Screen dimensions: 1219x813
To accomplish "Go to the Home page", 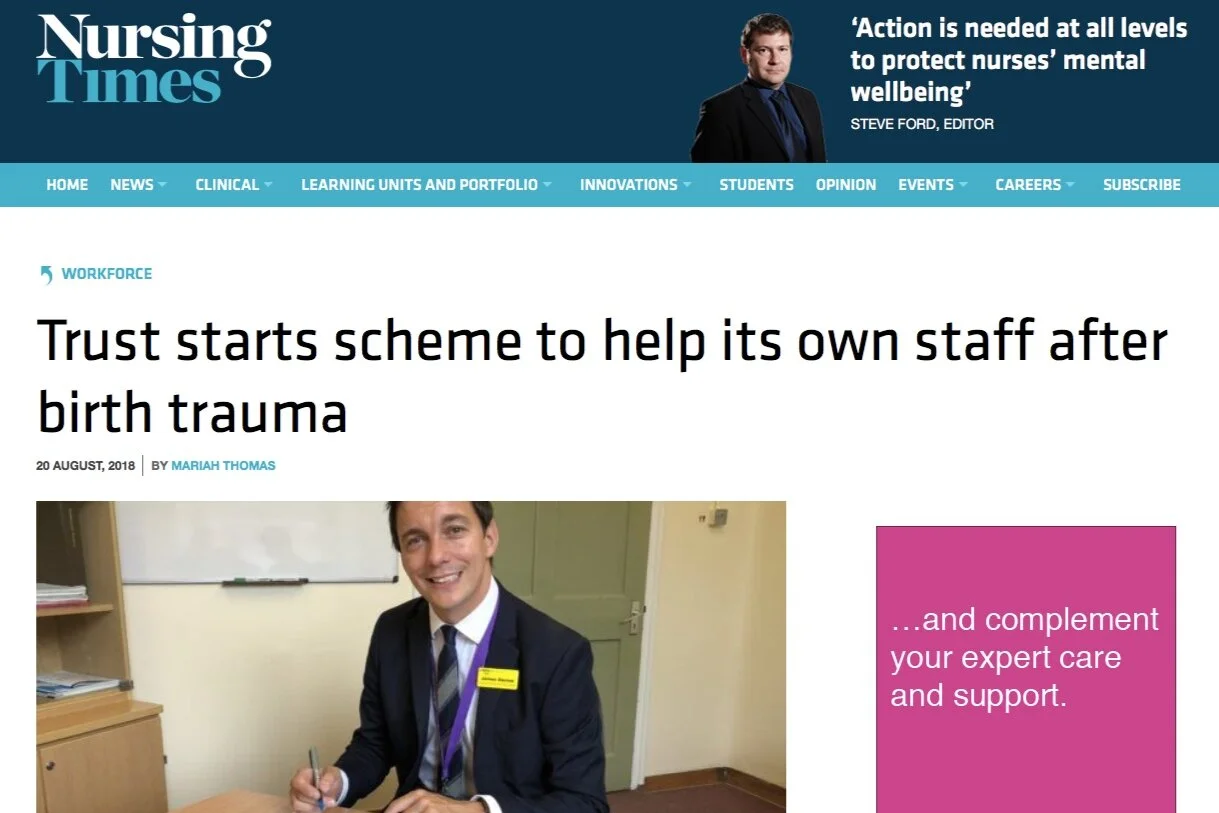I will click(x=67, y=185).
